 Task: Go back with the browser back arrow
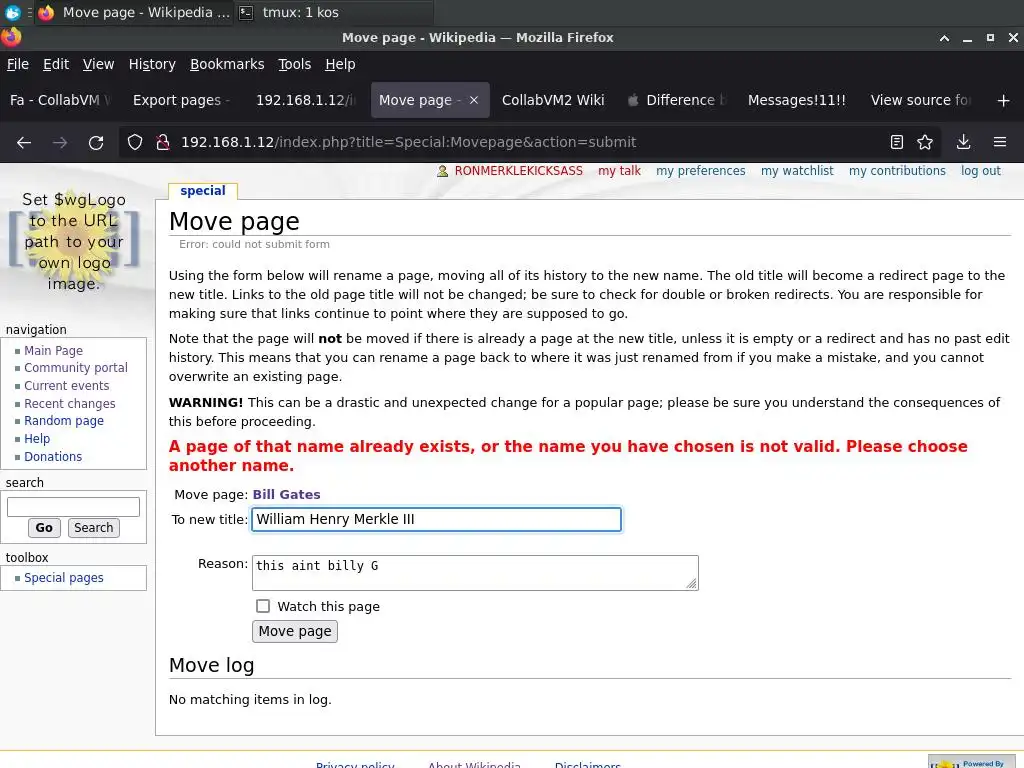24,142
